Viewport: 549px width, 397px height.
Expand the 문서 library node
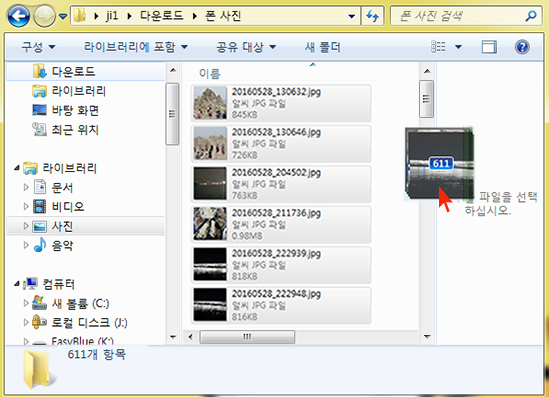pyautogui.click(x=26, y=187)
